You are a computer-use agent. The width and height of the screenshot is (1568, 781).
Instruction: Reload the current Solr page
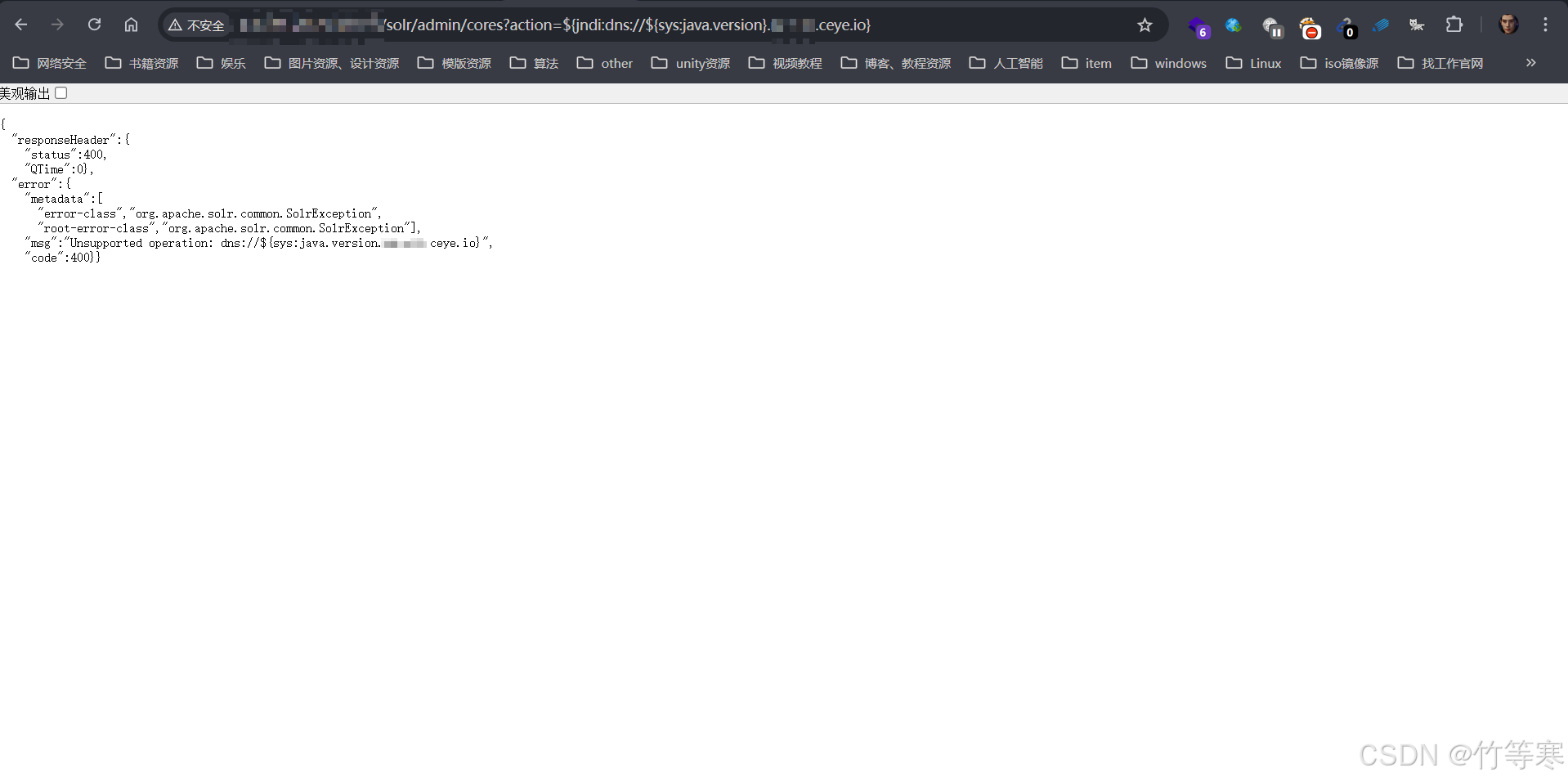coord(94,25)
